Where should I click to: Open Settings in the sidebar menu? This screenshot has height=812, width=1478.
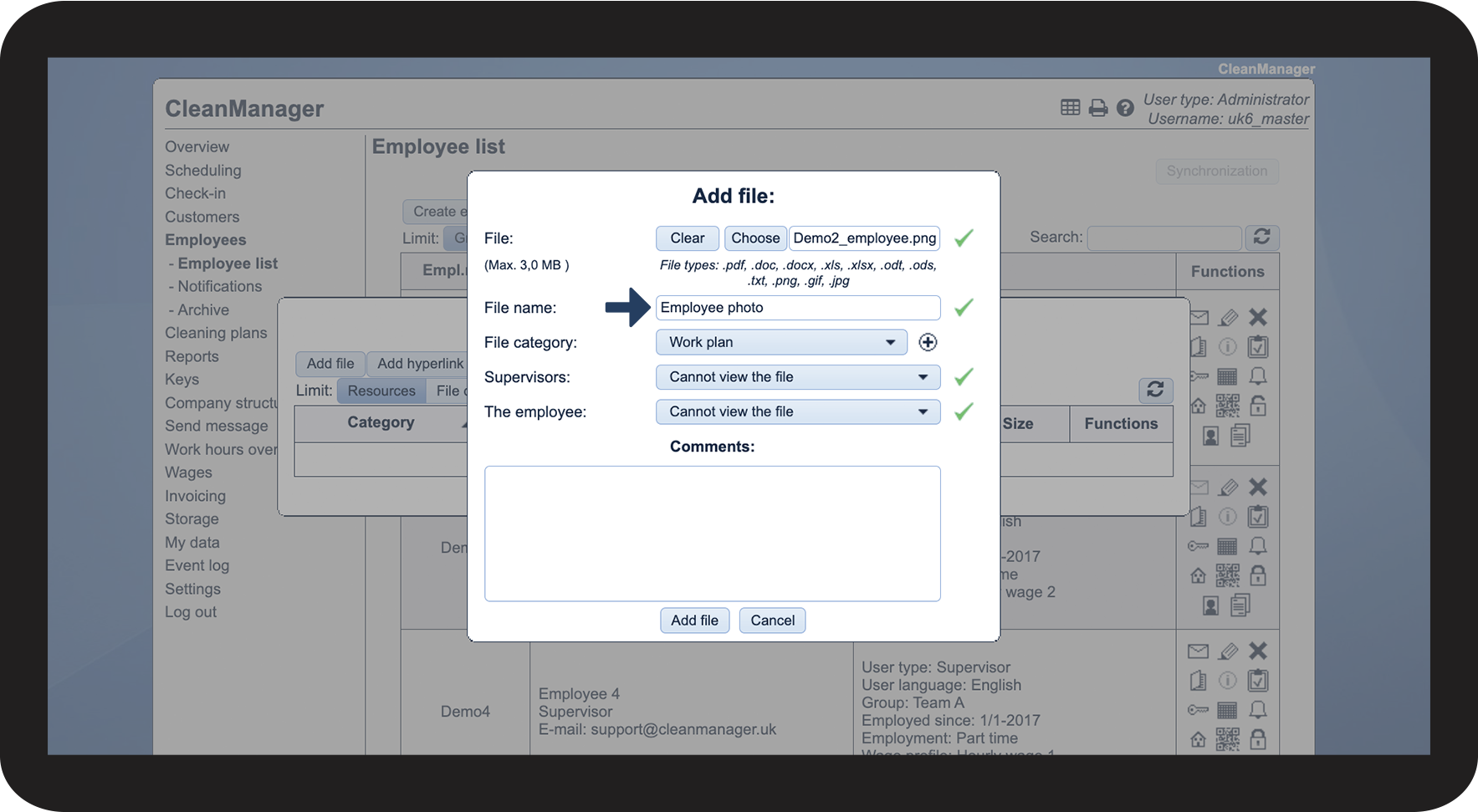click(192, 589)
